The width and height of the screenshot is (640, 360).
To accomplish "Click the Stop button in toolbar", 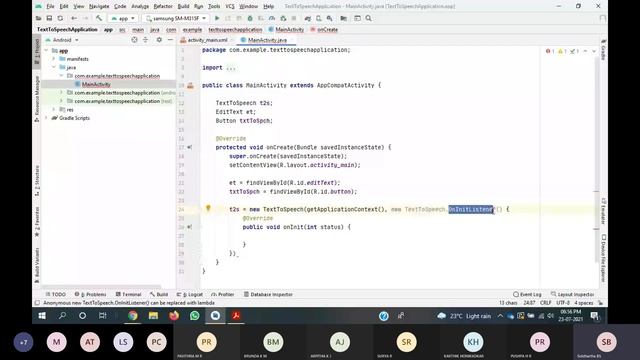I will [293, 18].
